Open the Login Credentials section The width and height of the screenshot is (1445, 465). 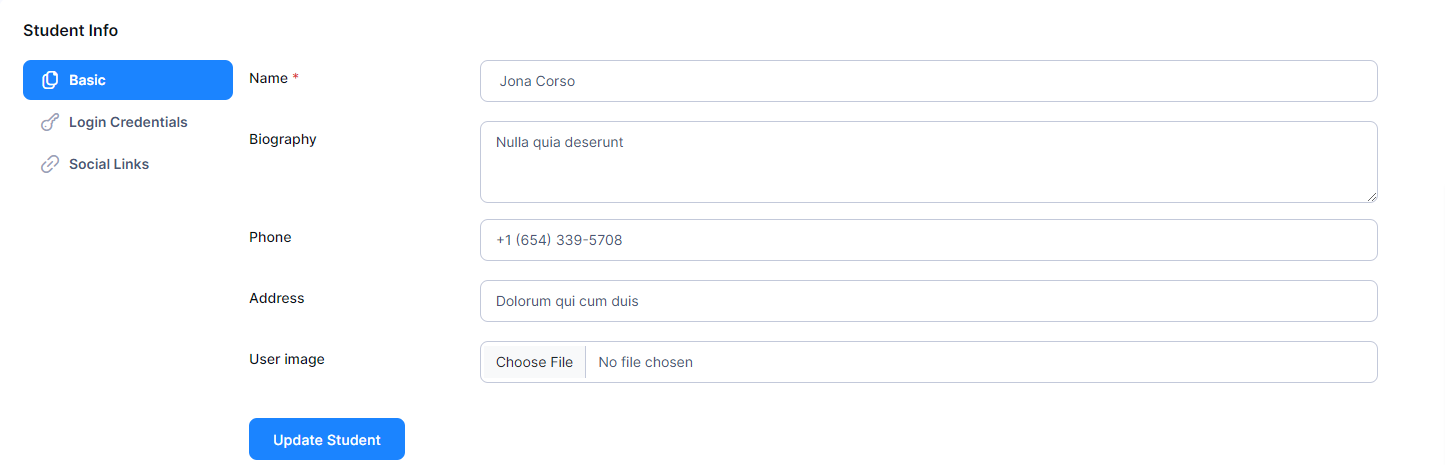pyautogui.click(x=128, y=122)
